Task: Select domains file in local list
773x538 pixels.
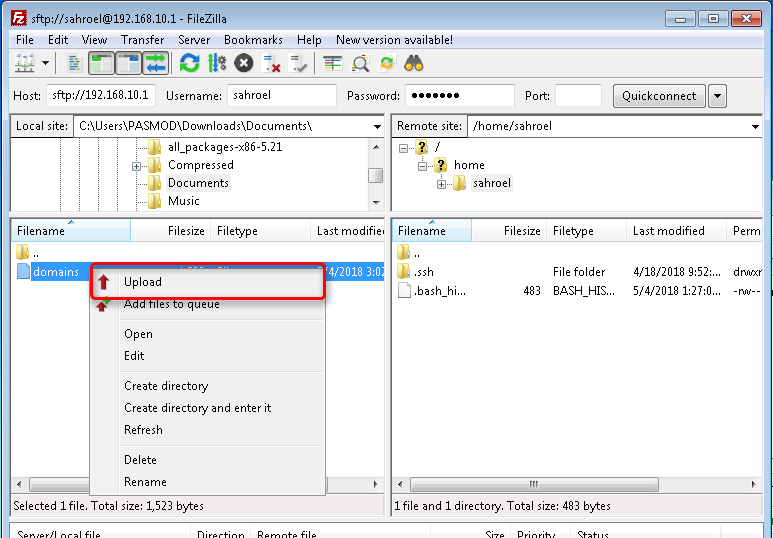Action: (x=56, y=272)
